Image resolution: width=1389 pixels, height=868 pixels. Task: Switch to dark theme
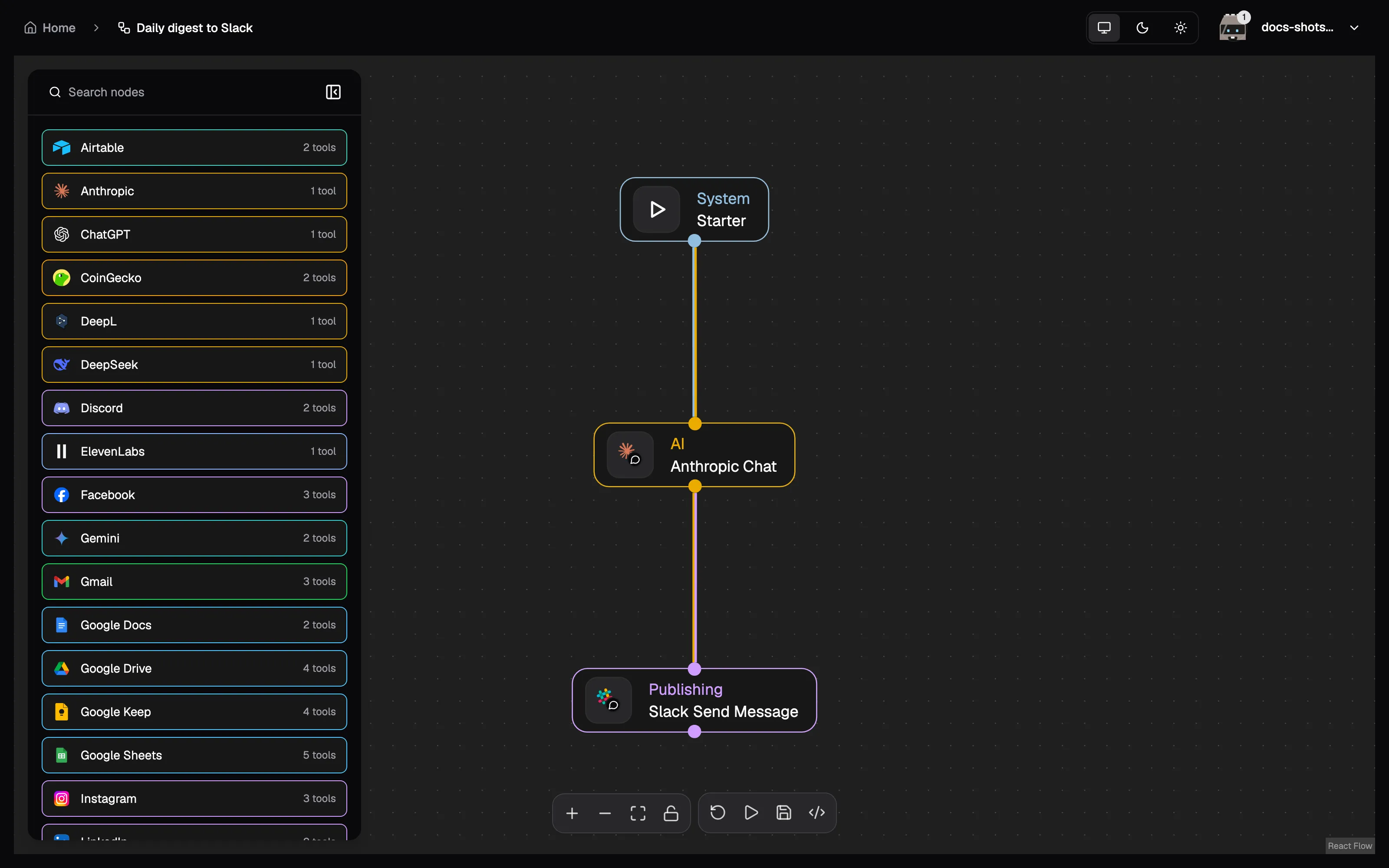(1142, 27)
